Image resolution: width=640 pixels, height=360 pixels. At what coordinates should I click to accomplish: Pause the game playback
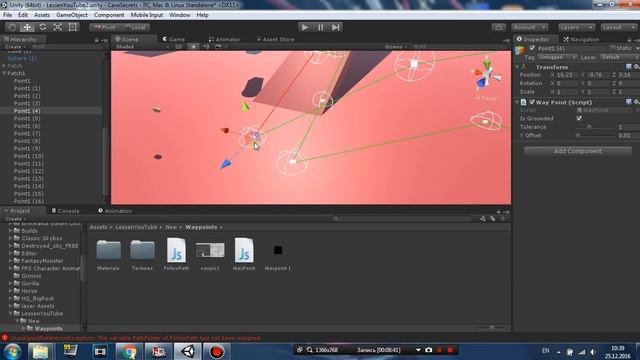pos(320,27)
